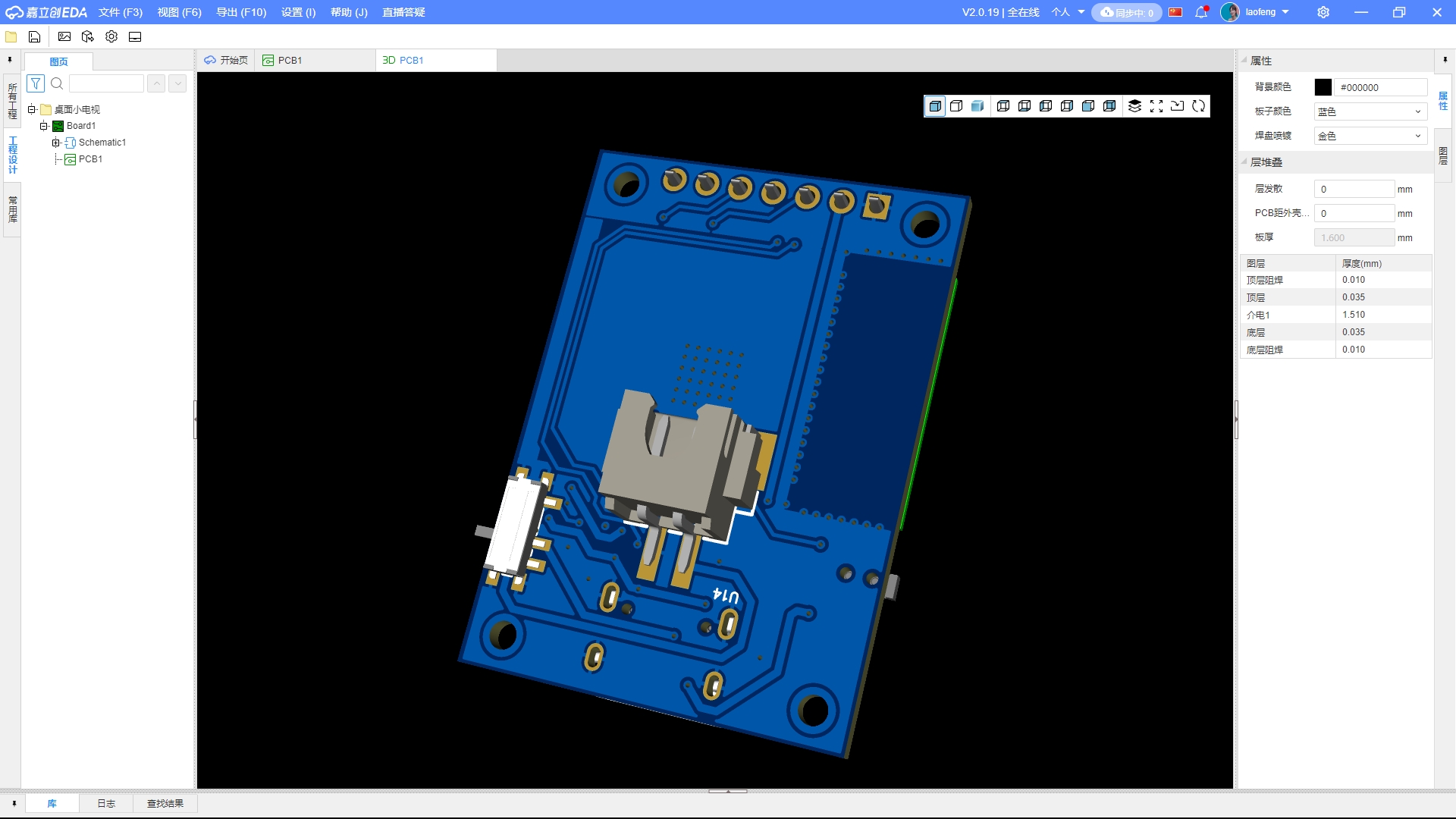Screen dimensions: 1456x819
Task: Open the 直播答疑 menu item
Action: click(403, 12)
